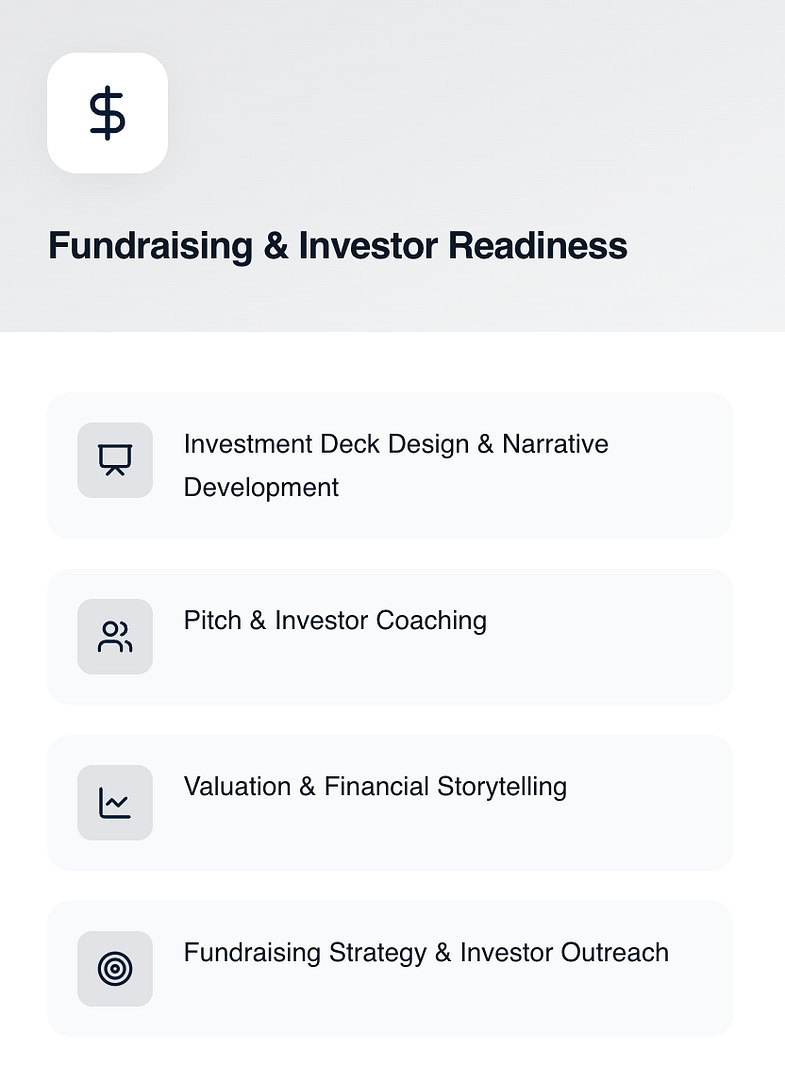Click the word "Fundraising" in the bold heading
The image size is (785, 1079).
click(x=150, y=246)
